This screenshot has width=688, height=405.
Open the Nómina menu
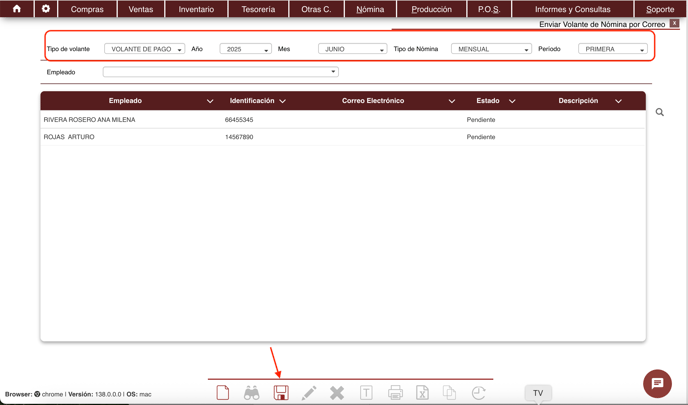click(370, 9)
